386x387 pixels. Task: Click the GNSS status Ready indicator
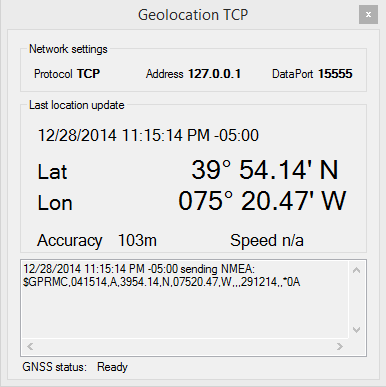point(112,367)
